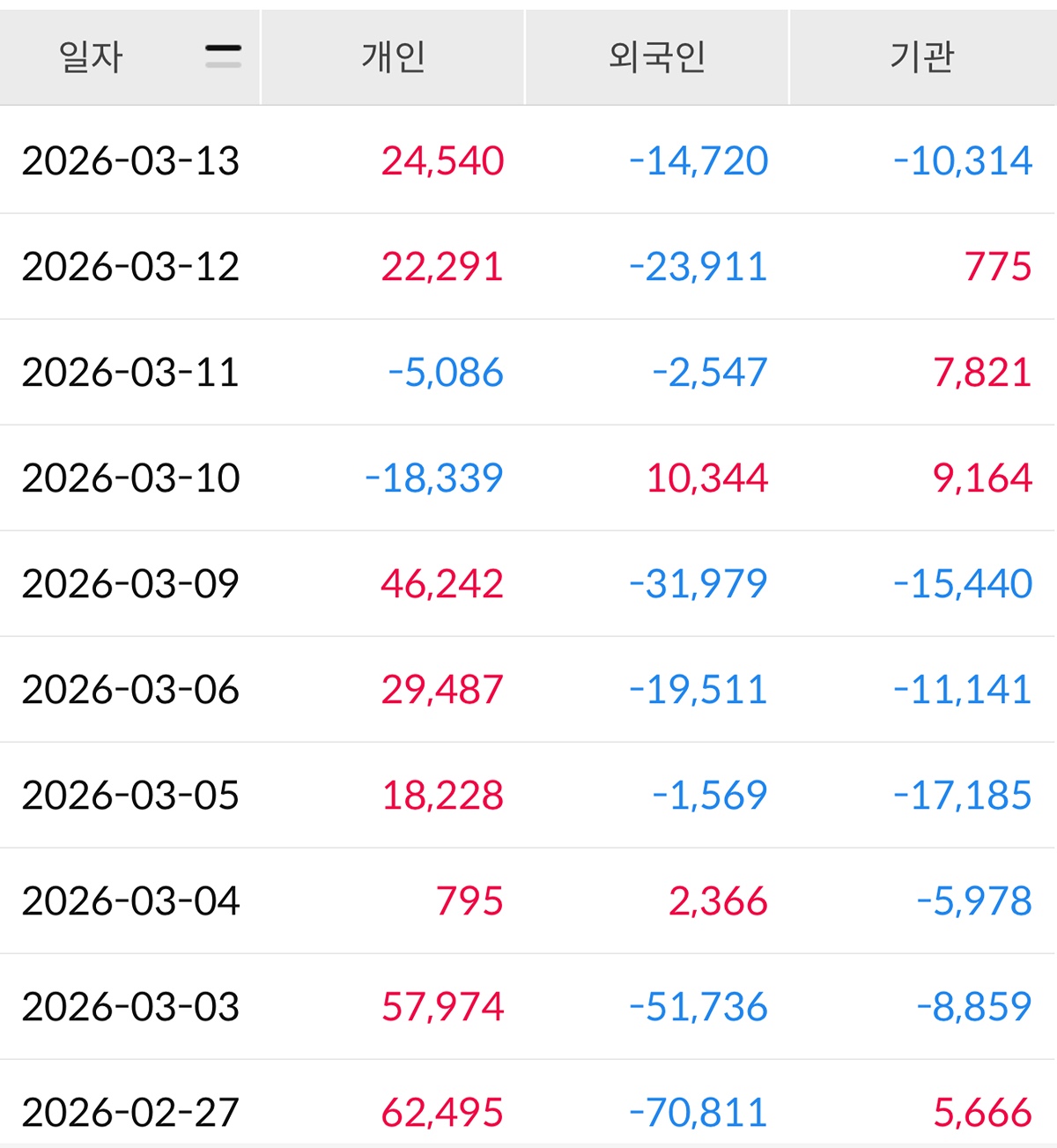Click the 2026-03-06 date cell

click(x=130, y=690)
